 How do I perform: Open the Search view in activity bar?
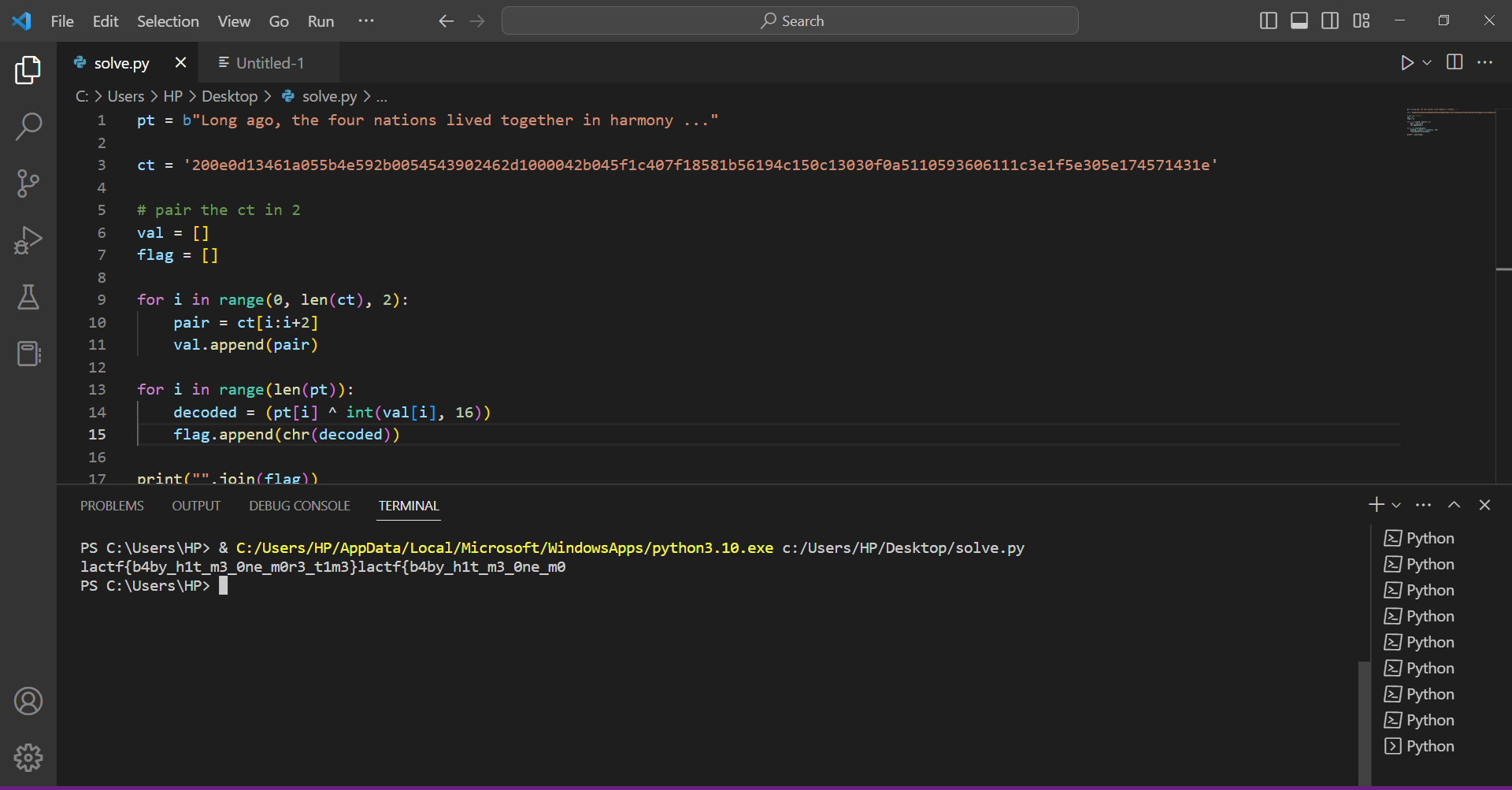(28, 126)
